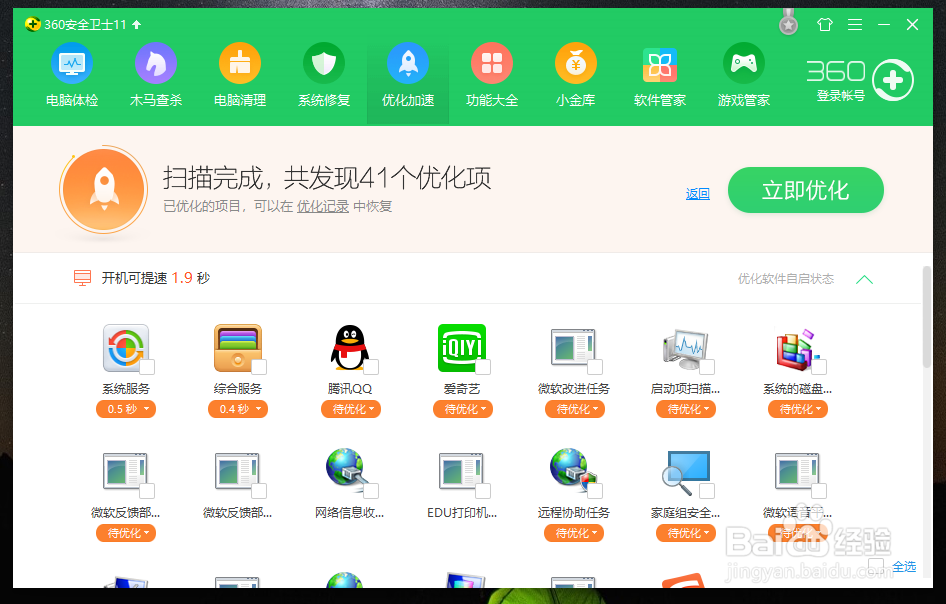Click the medal icon in title bar
This screenshot has width=946, height=604.
788,22
